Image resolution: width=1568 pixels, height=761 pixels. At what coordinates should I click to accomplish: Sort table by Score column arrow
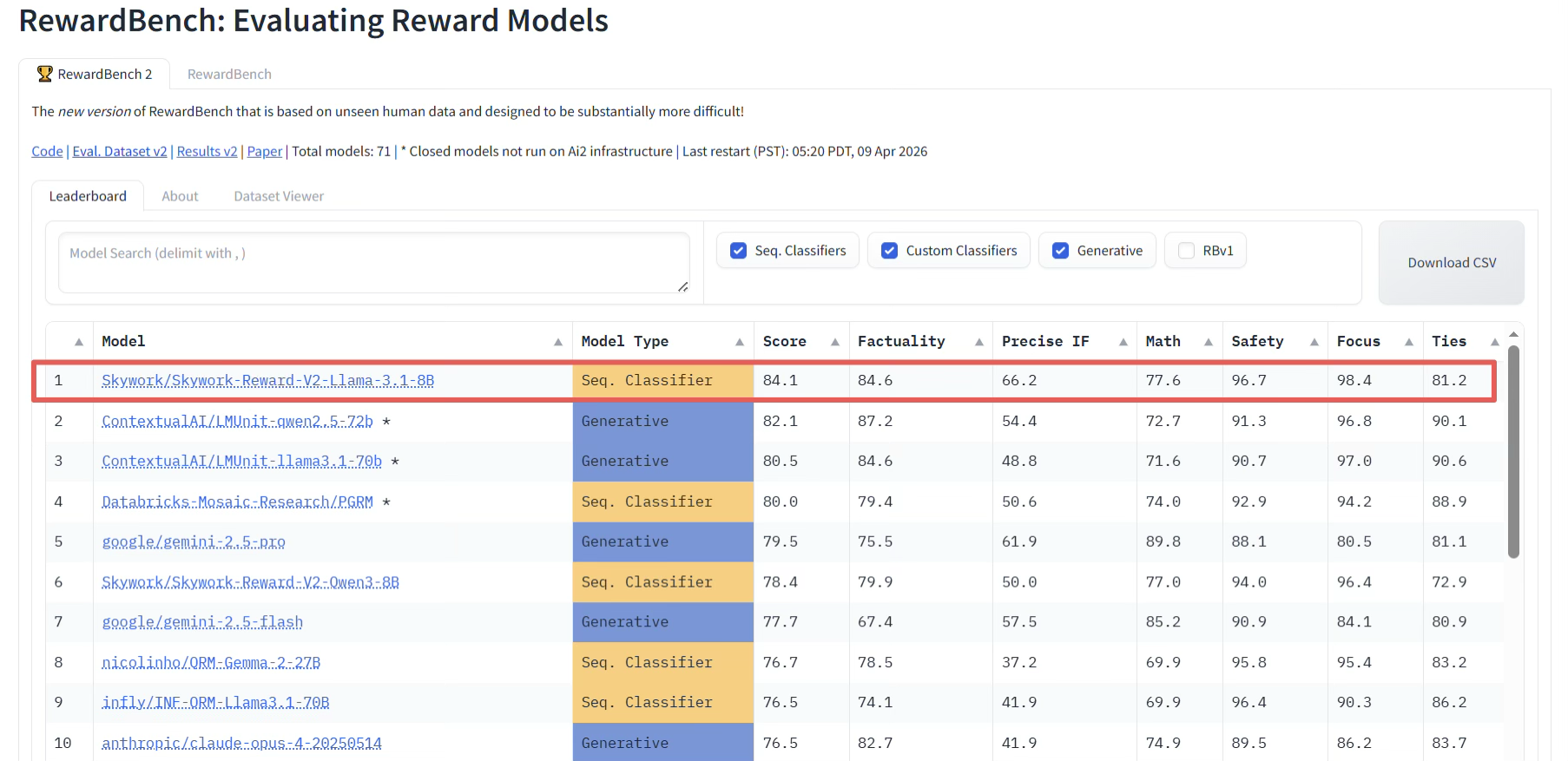834,342
